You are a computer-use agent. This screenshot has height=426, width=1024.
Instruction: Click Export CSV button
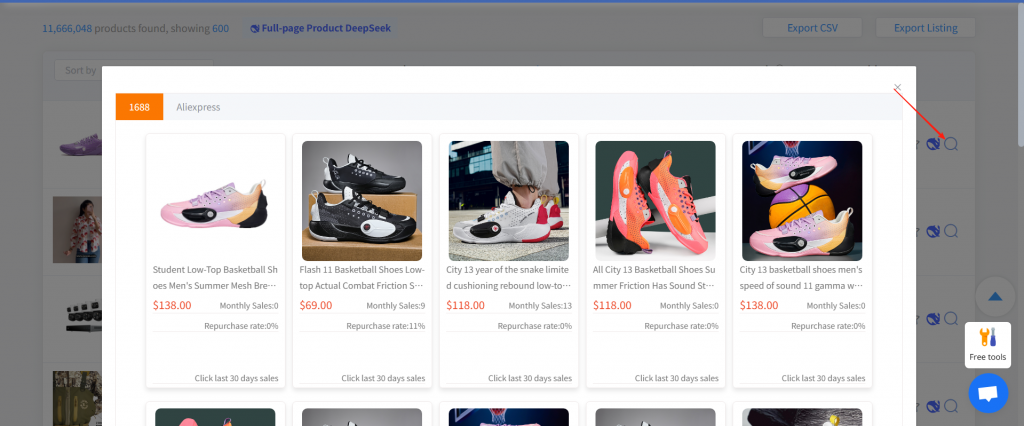point(812,28)
